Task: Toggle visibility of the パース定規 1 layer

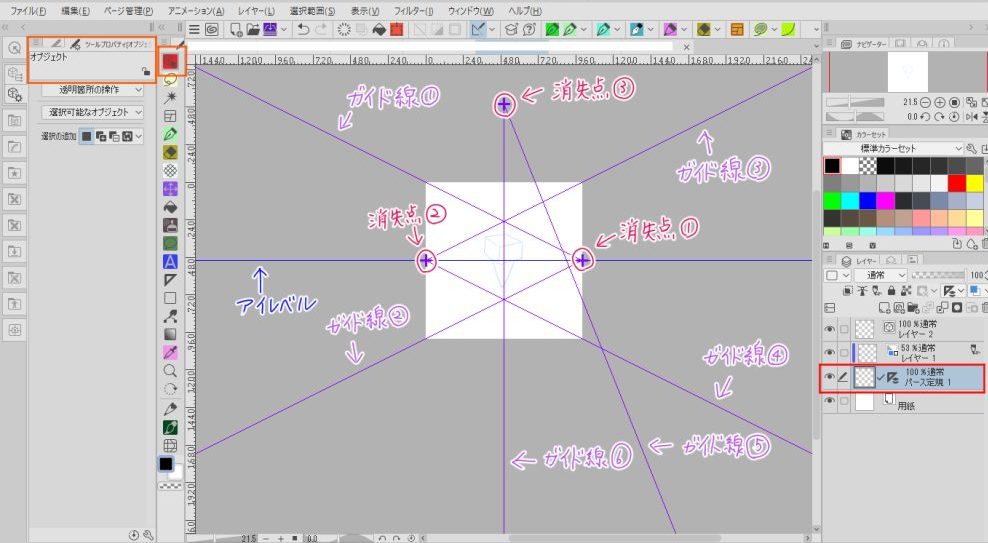Action: coord(829,376)
